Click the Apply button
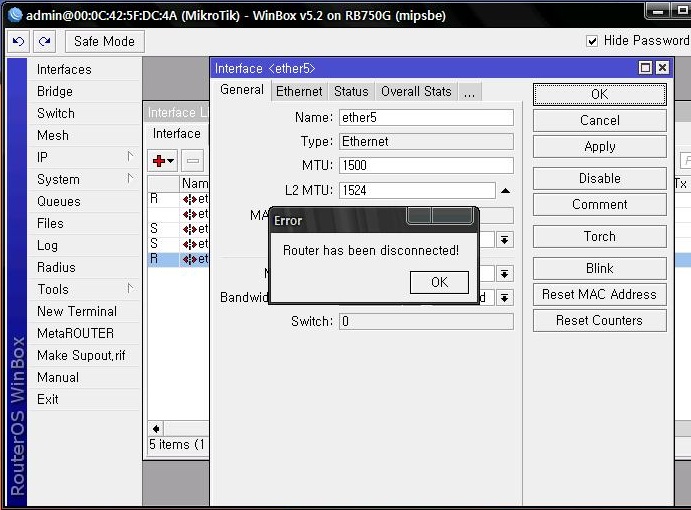Image resolution: width=691 pixels, height=510 pixels. click(x=599, y=146)
